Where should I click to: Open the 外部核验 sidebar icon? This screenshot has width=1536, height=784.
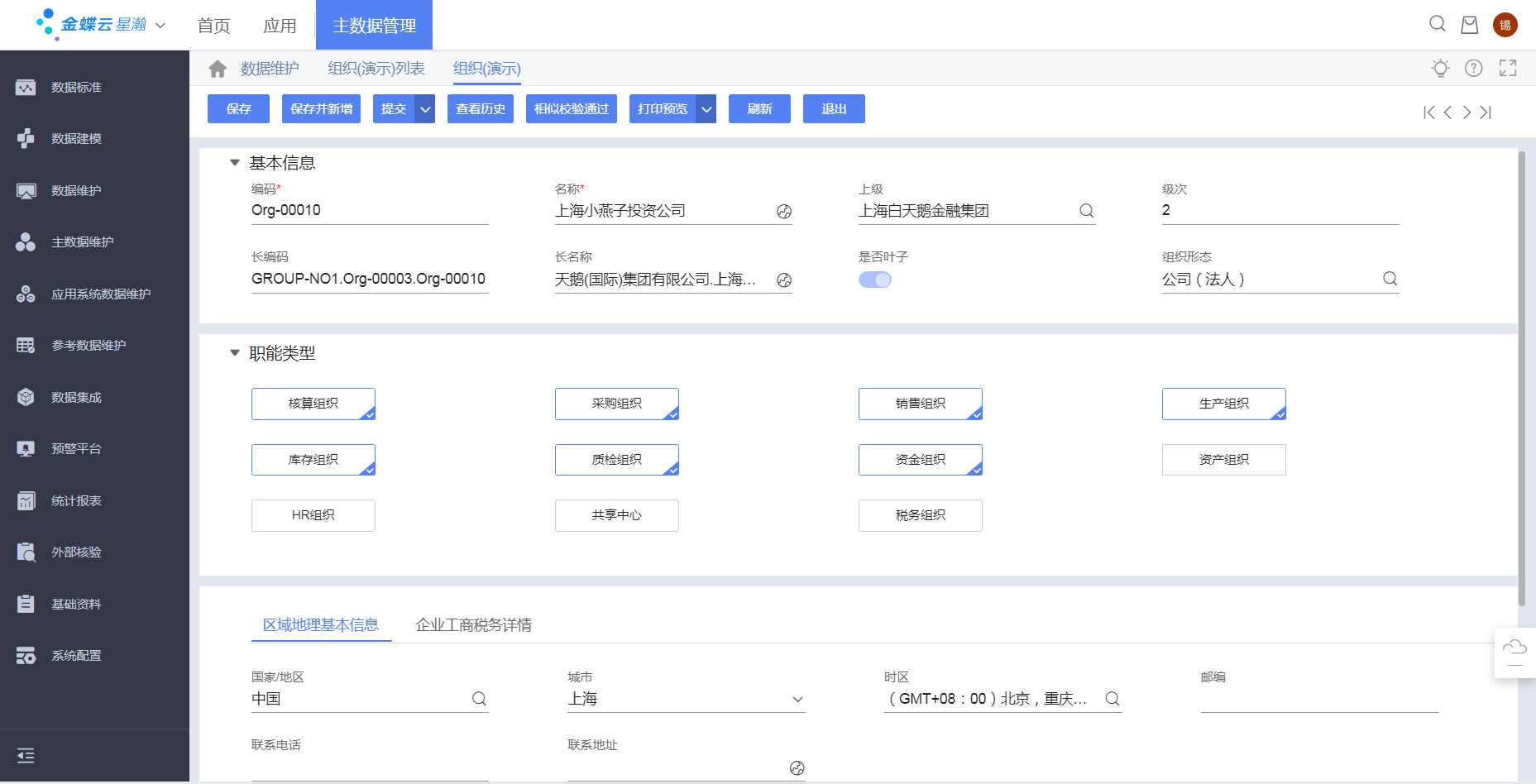point(26,552)
